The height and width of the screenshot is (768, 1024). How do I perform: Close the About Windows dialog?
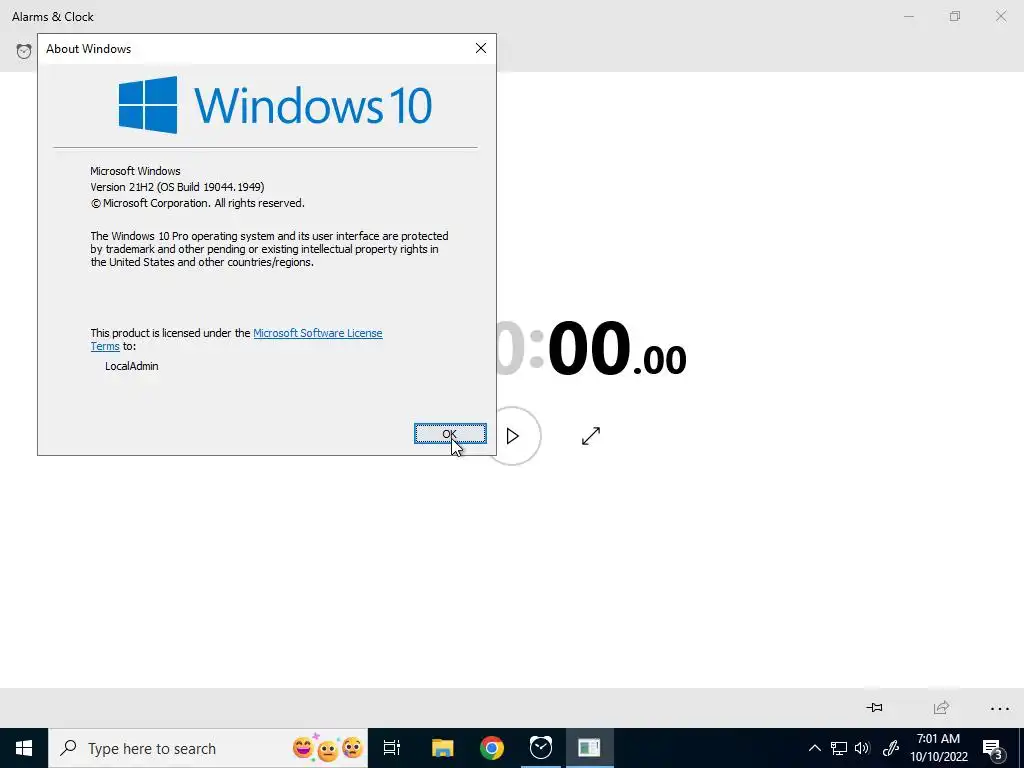point(481,48)
